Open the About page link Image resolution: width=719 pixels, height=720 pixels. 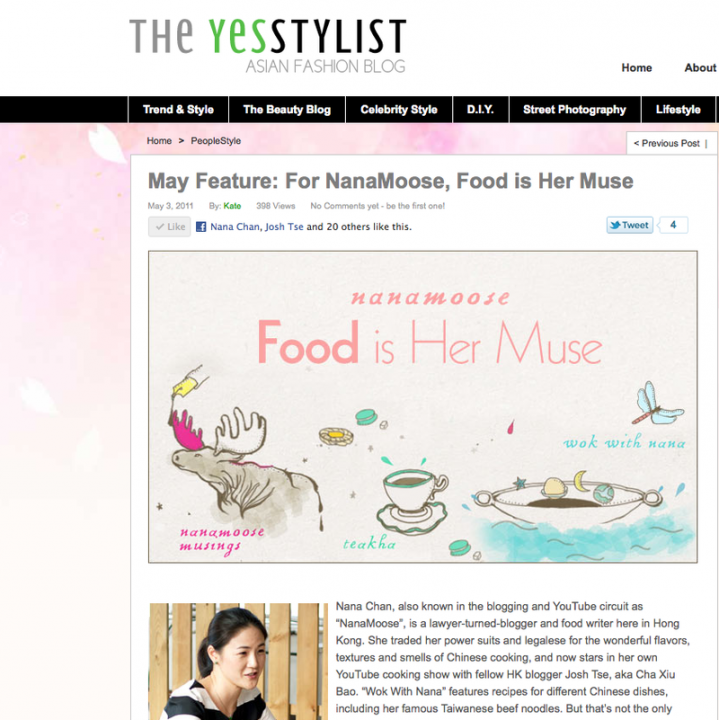[x=700, y=68]
